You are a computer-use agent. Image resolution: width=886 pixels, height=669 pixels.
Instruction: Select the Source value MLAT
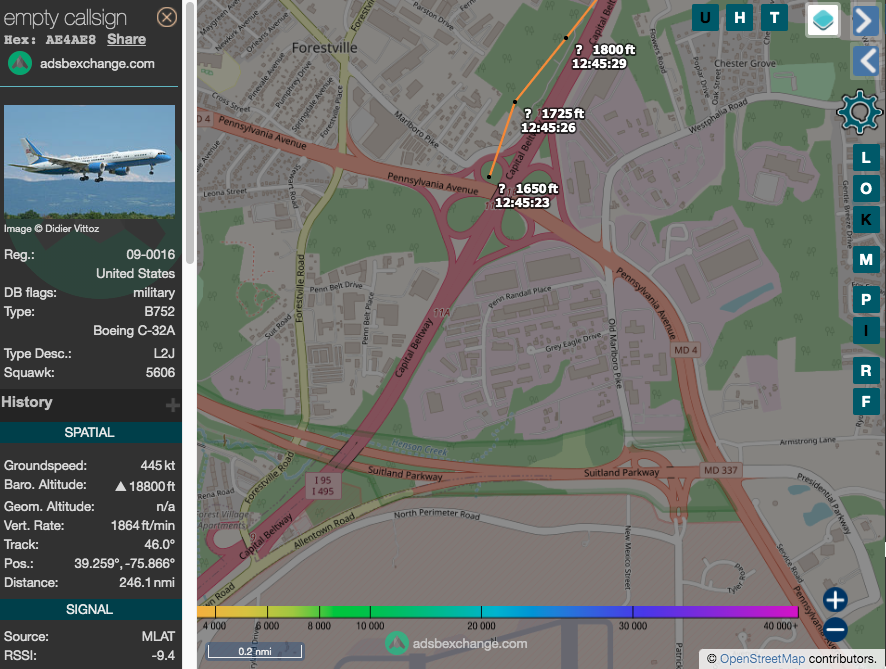[x=158, y=637]
